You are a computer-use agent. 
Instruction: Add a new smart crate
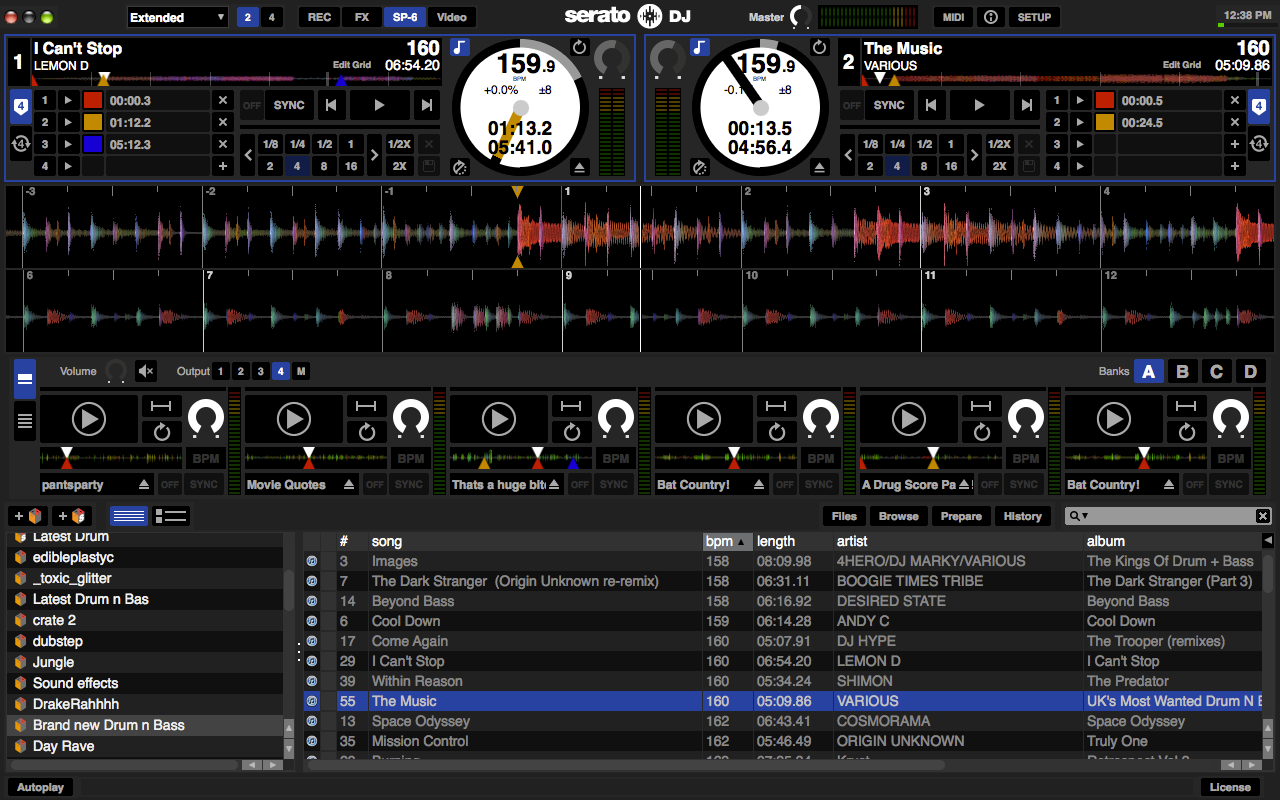(73, 516)
